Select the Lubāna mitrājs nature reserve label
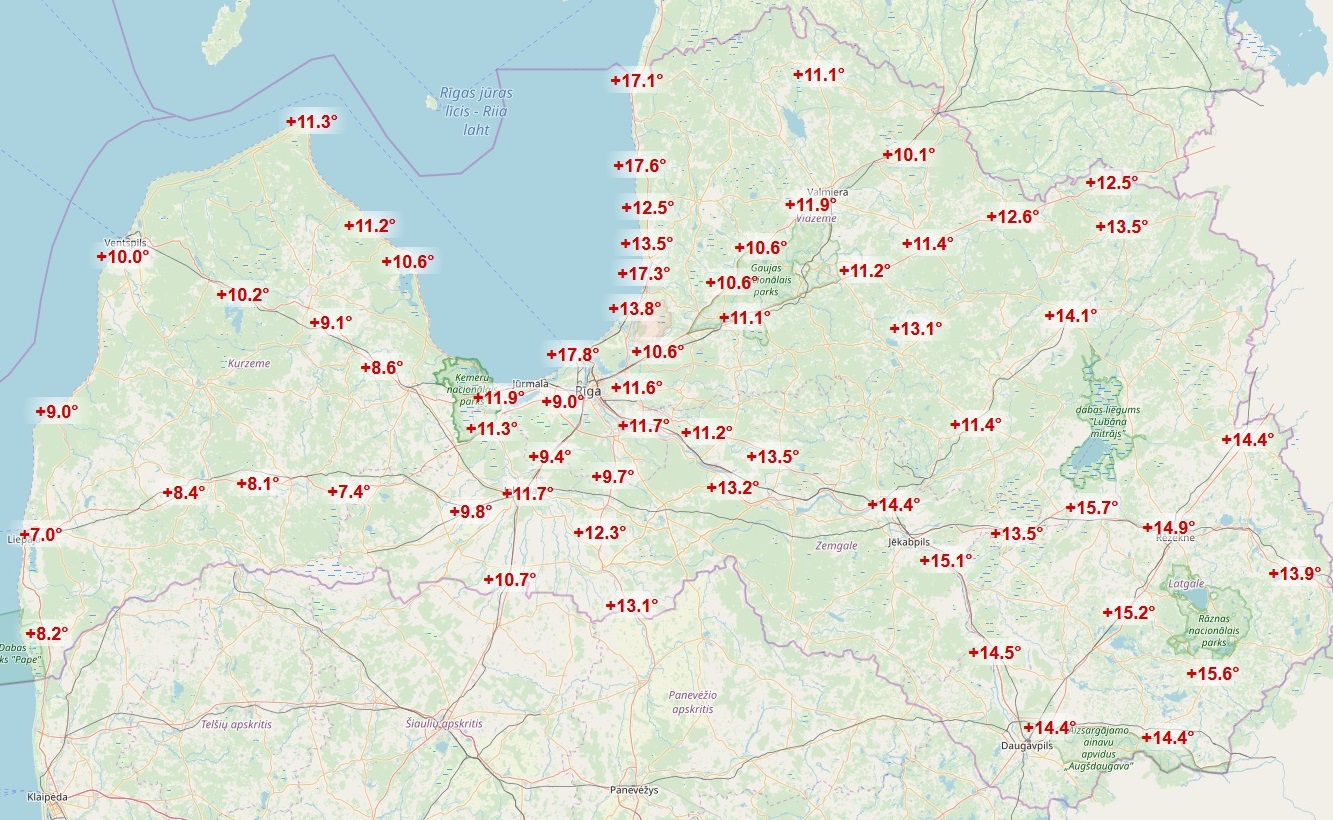 point(1108,422)
